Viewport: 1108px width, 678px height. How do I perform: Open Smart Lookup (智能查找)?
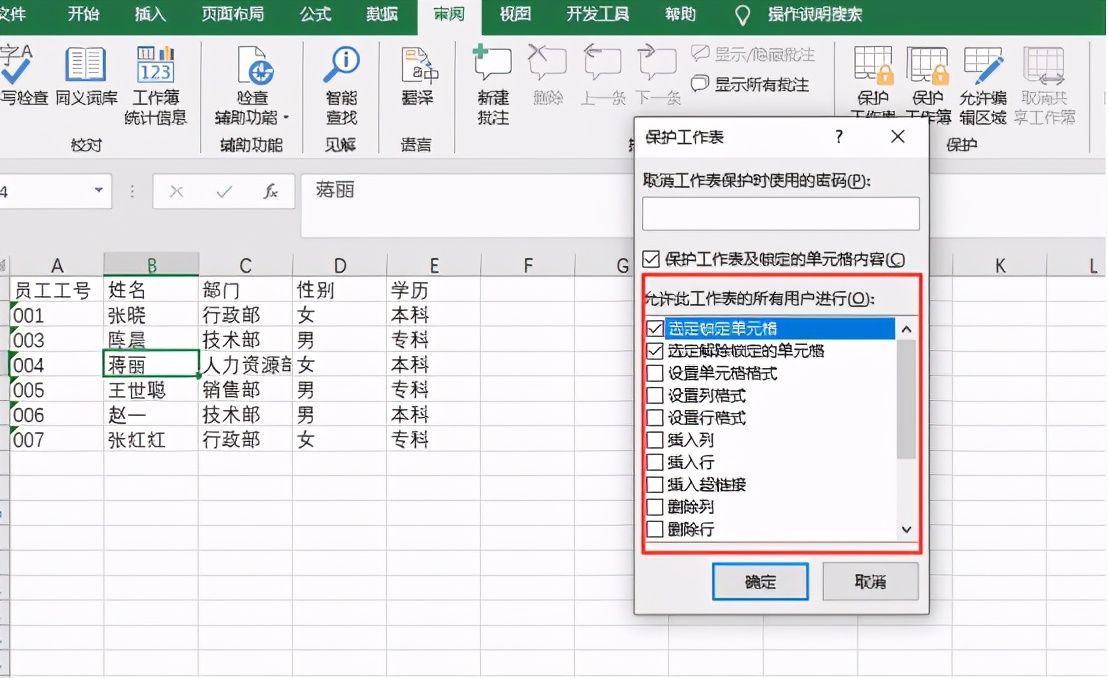pos(341,85)
